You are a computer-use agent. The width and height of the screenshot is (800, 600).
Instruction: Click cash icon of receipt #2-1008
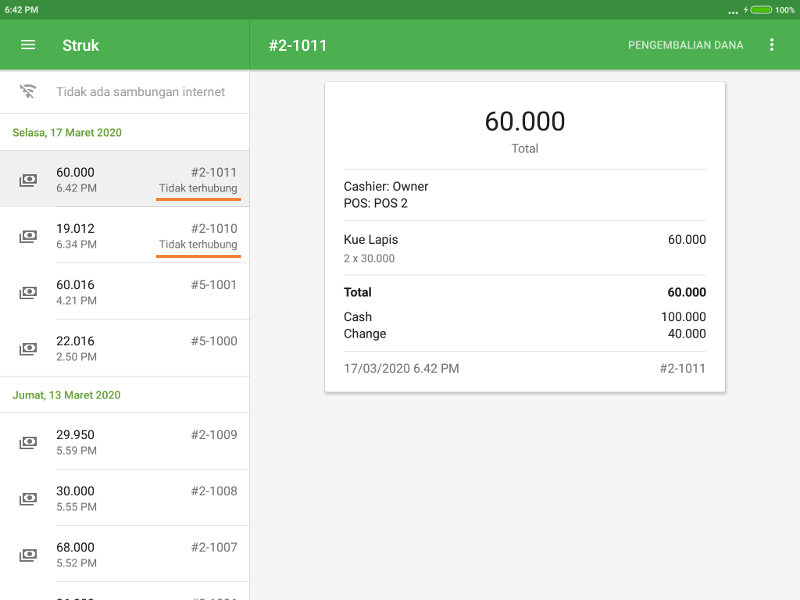pyautogui.click(x=28, y=498)
